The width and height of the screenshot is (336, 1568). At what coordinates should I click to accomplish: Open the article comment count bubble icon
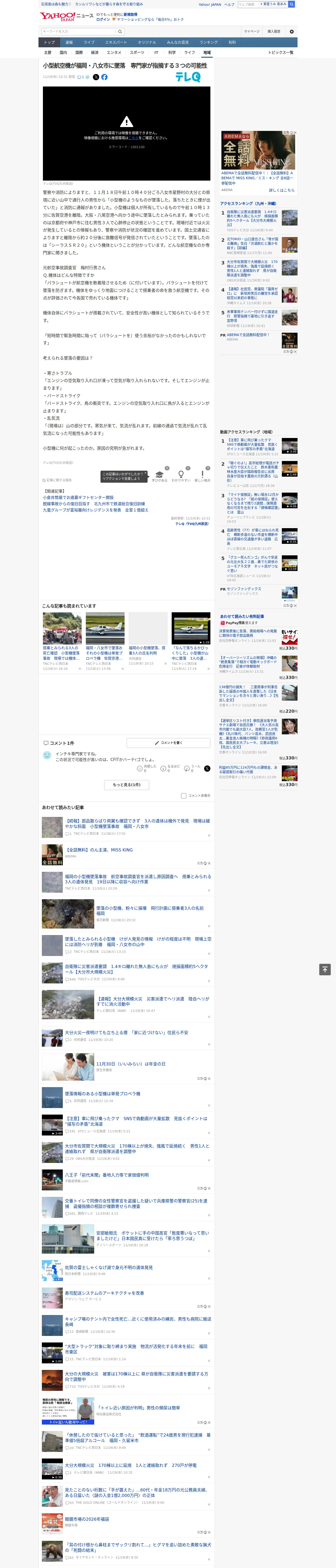click(x=80, y=77)
